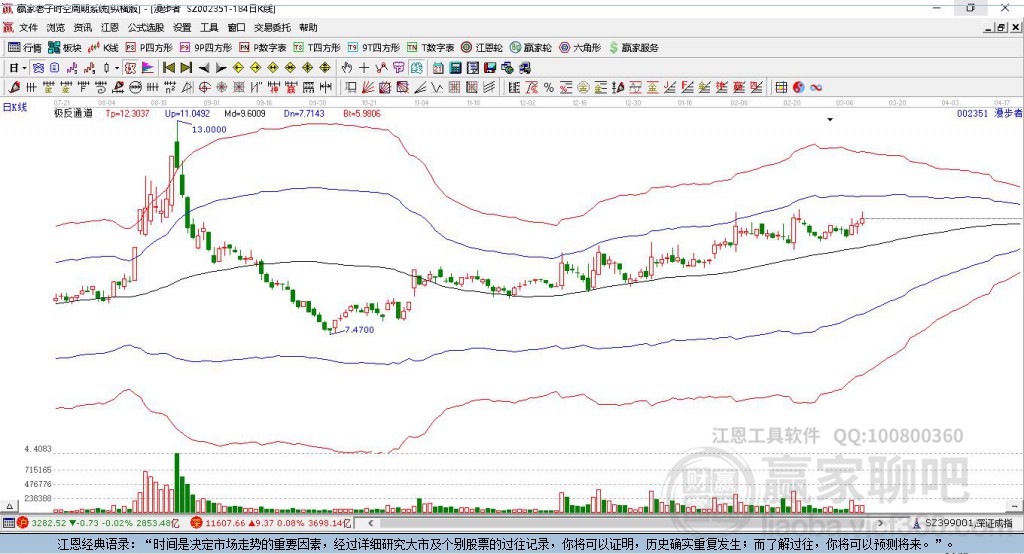This screenshot has width=1024, height=554.
Task: Open the T数字表 tool
Action: click(x=430, y=48)
